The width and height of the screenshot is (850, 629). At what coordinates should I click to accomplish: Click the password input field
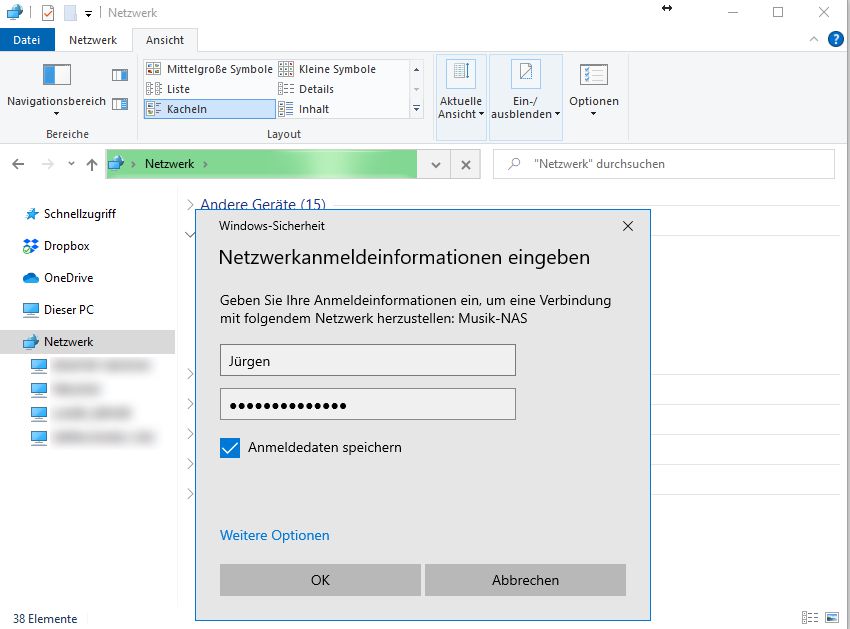[x=368, y=404]
